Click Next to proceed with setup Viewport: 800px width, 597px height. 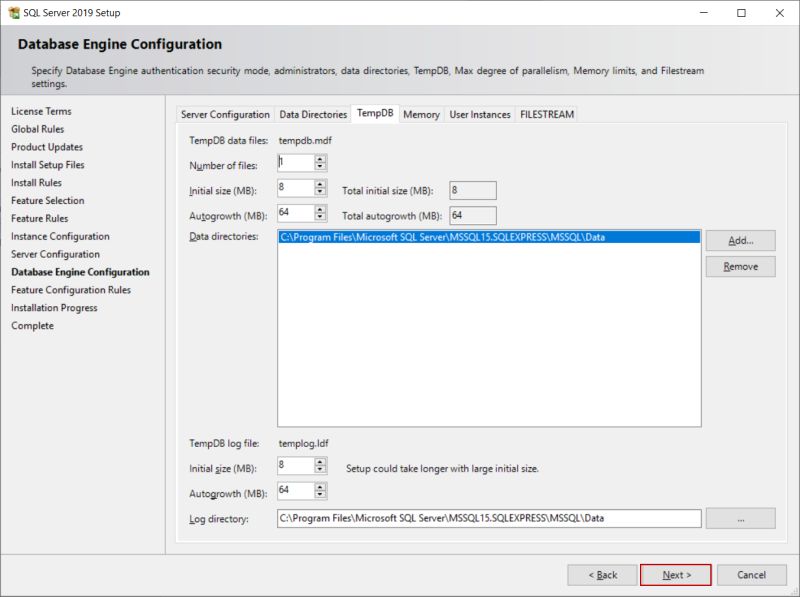pos(676,575)
